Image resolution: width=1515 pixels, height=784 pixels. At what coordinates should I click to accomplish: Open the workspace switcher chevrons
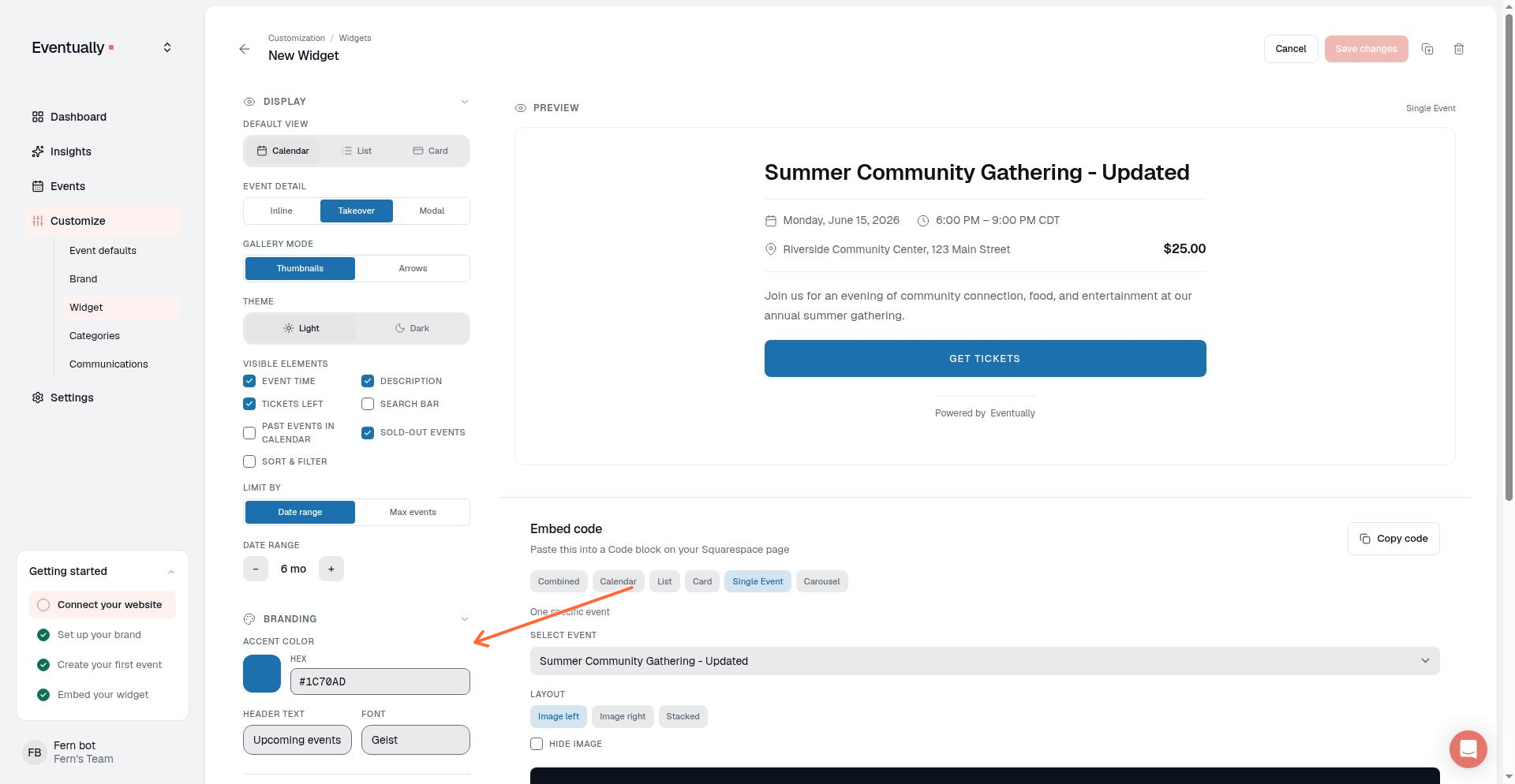167,47
